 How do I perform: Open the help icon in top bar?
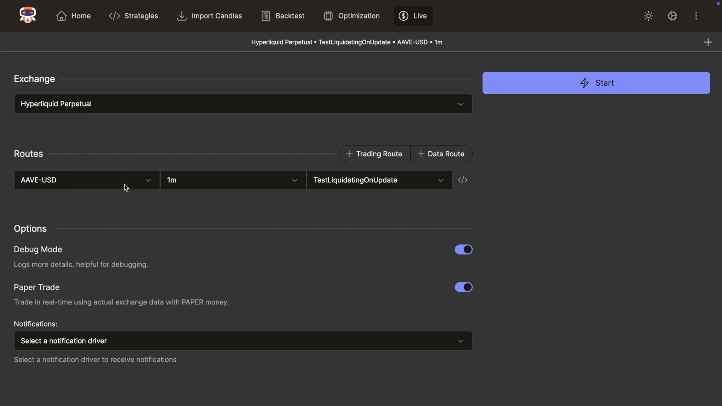tap(672, 16)
